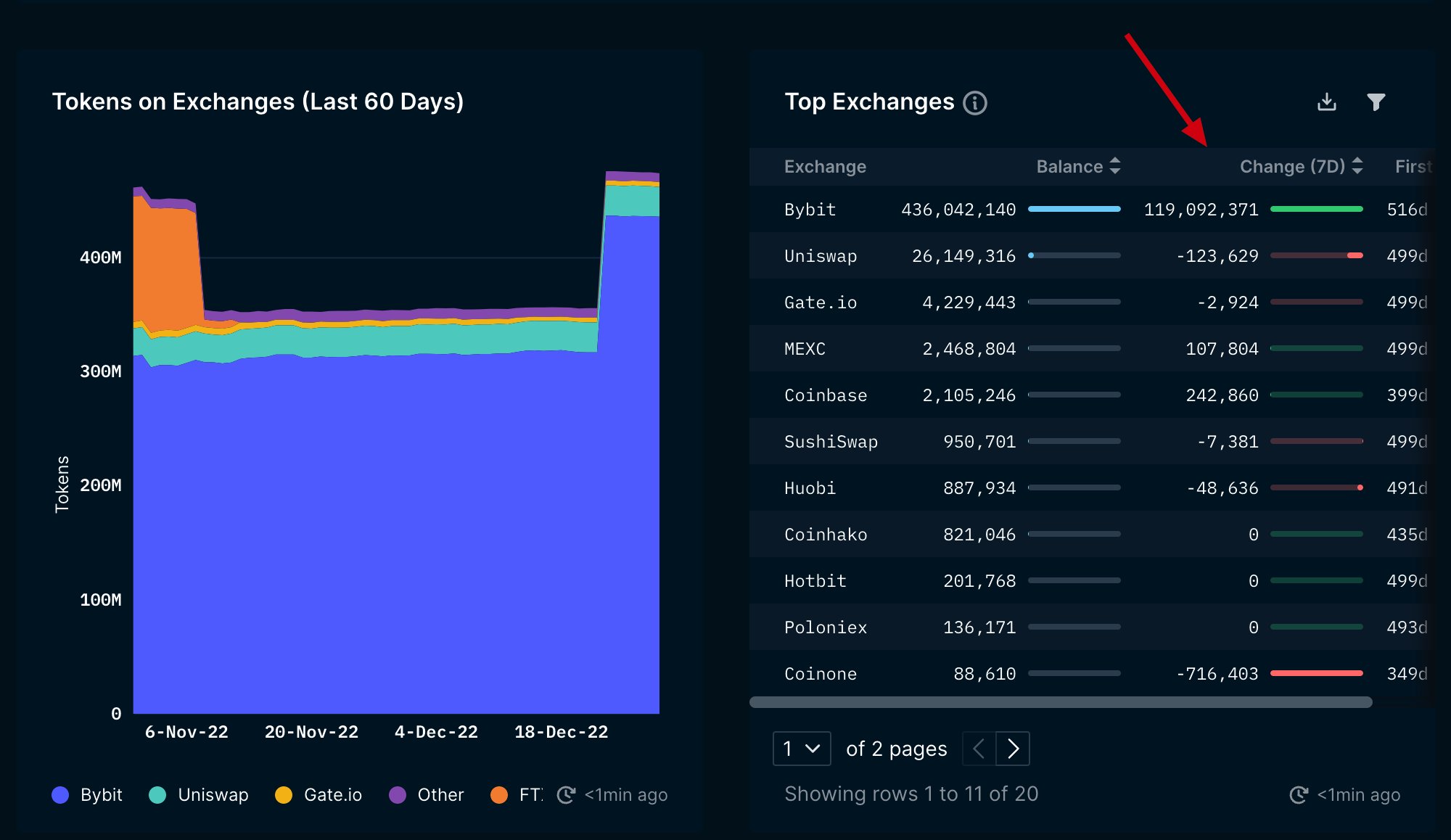Click the Change (7D) sort arrows
The width and height of the screenshot is (1451, 840).
[x=1357, y=166]
